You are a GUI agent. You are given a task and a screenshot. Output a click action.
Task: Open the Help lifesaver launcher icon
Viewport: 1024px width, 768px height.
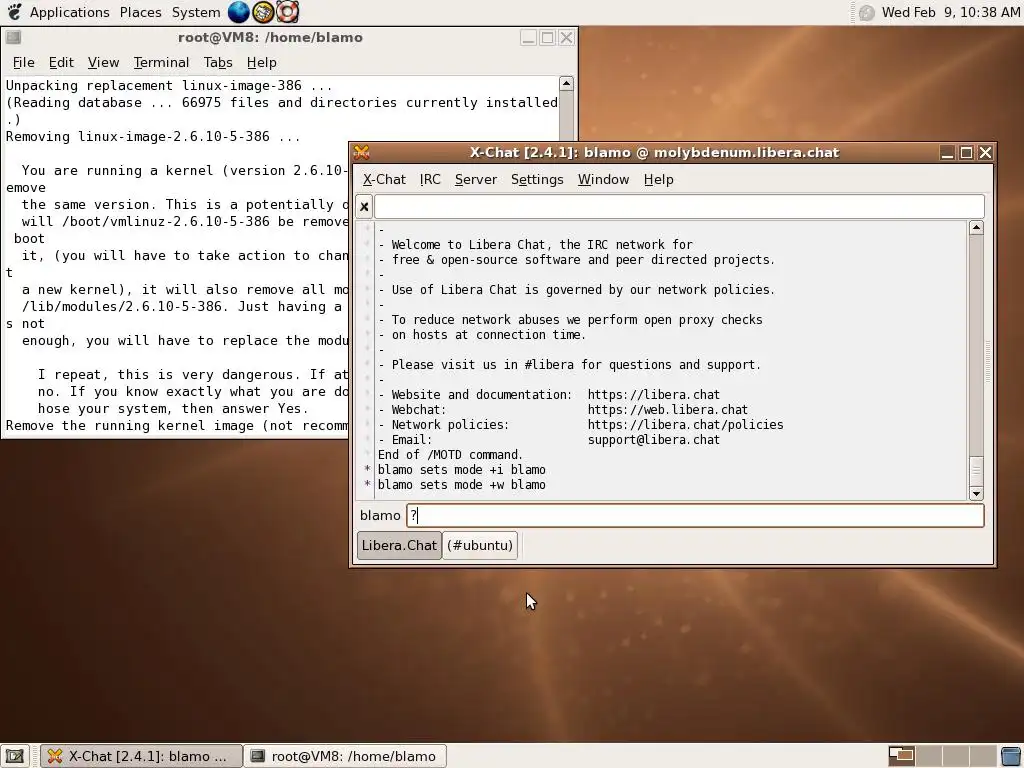click(x=287, y=12)
